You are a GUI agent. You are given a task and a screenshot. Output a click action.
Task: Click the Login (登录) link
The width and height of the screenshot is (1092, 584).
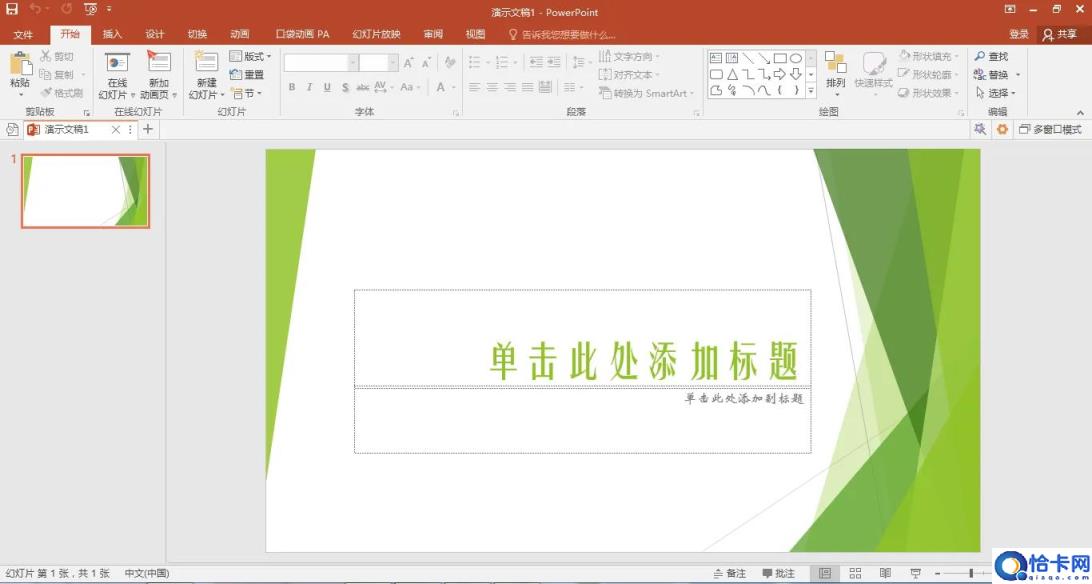pyautogui.click(x=1018, y=34)
